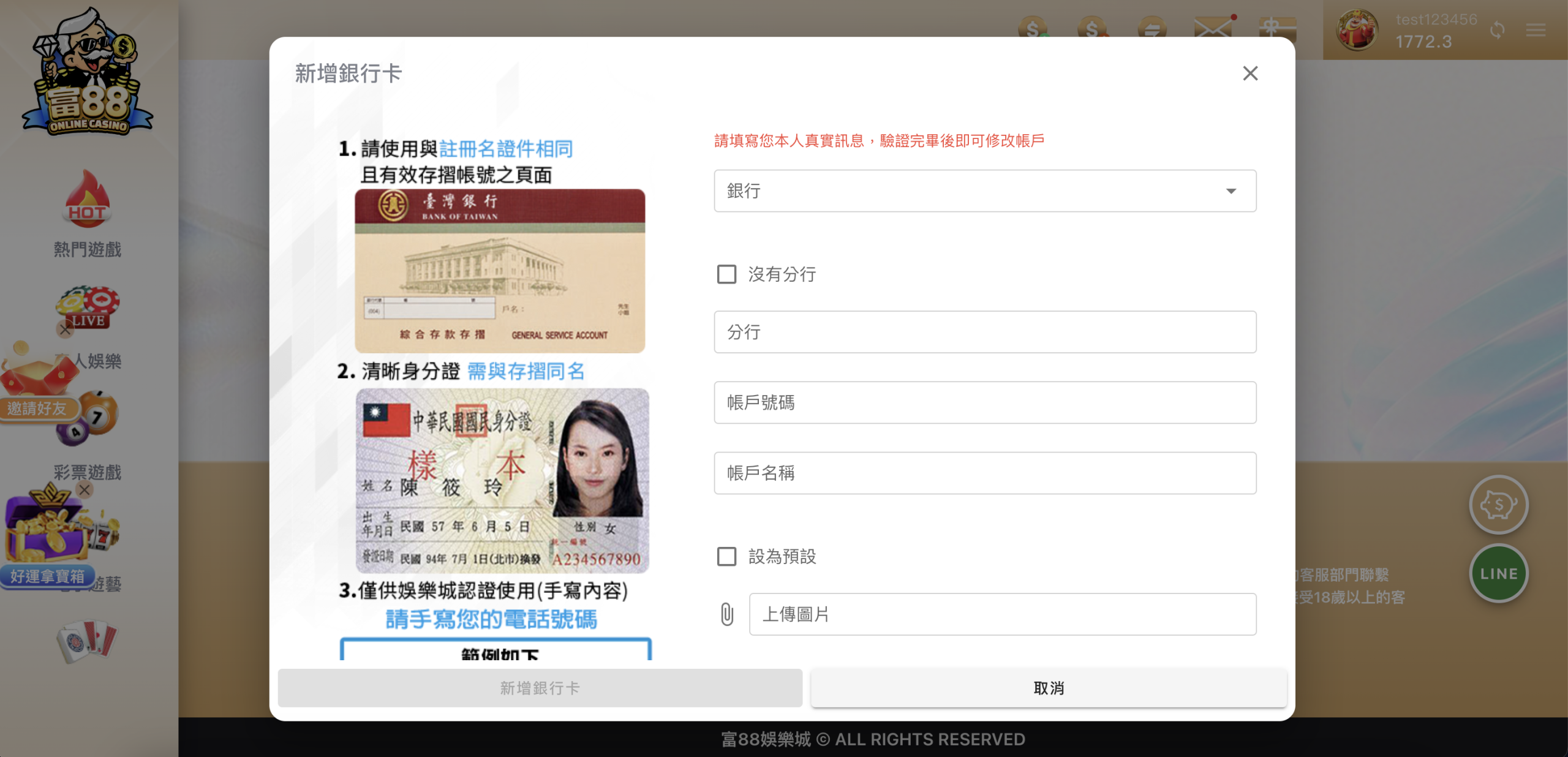Click into the 帳戶號碼 field
The width and height of the screenshot is (1568, 757).
pyautogui.click(x=985, y=402)
